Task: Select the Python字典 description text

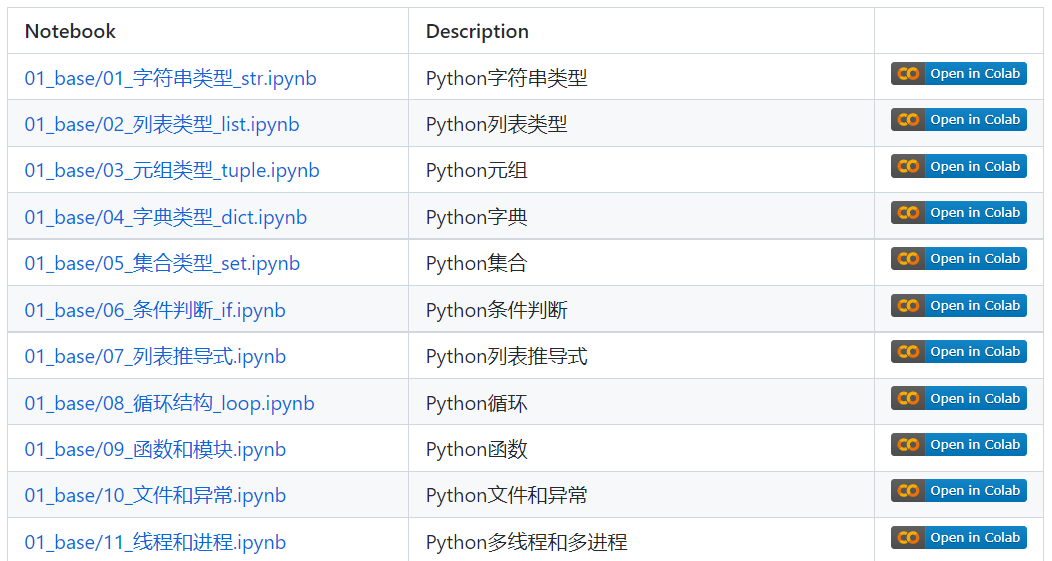Action: [476, 217]
